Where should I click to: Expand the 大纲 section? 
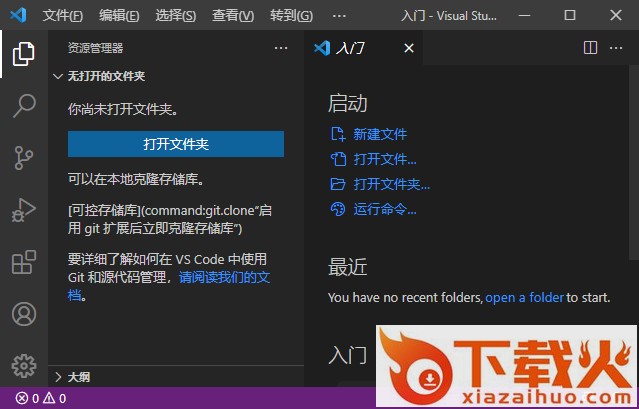click(x=58, y=377)
